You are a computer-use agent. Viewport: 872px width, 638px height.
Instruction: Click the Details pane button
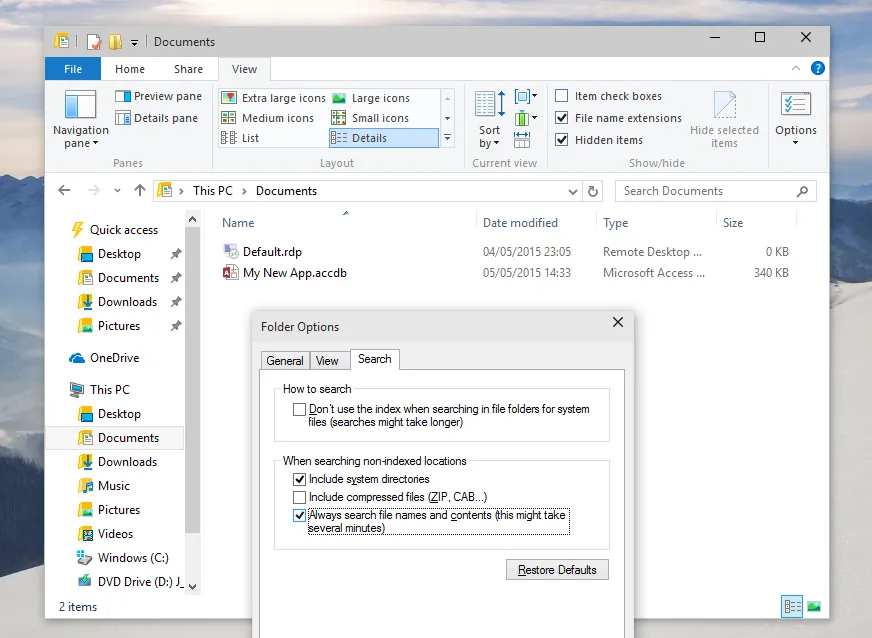156,117
